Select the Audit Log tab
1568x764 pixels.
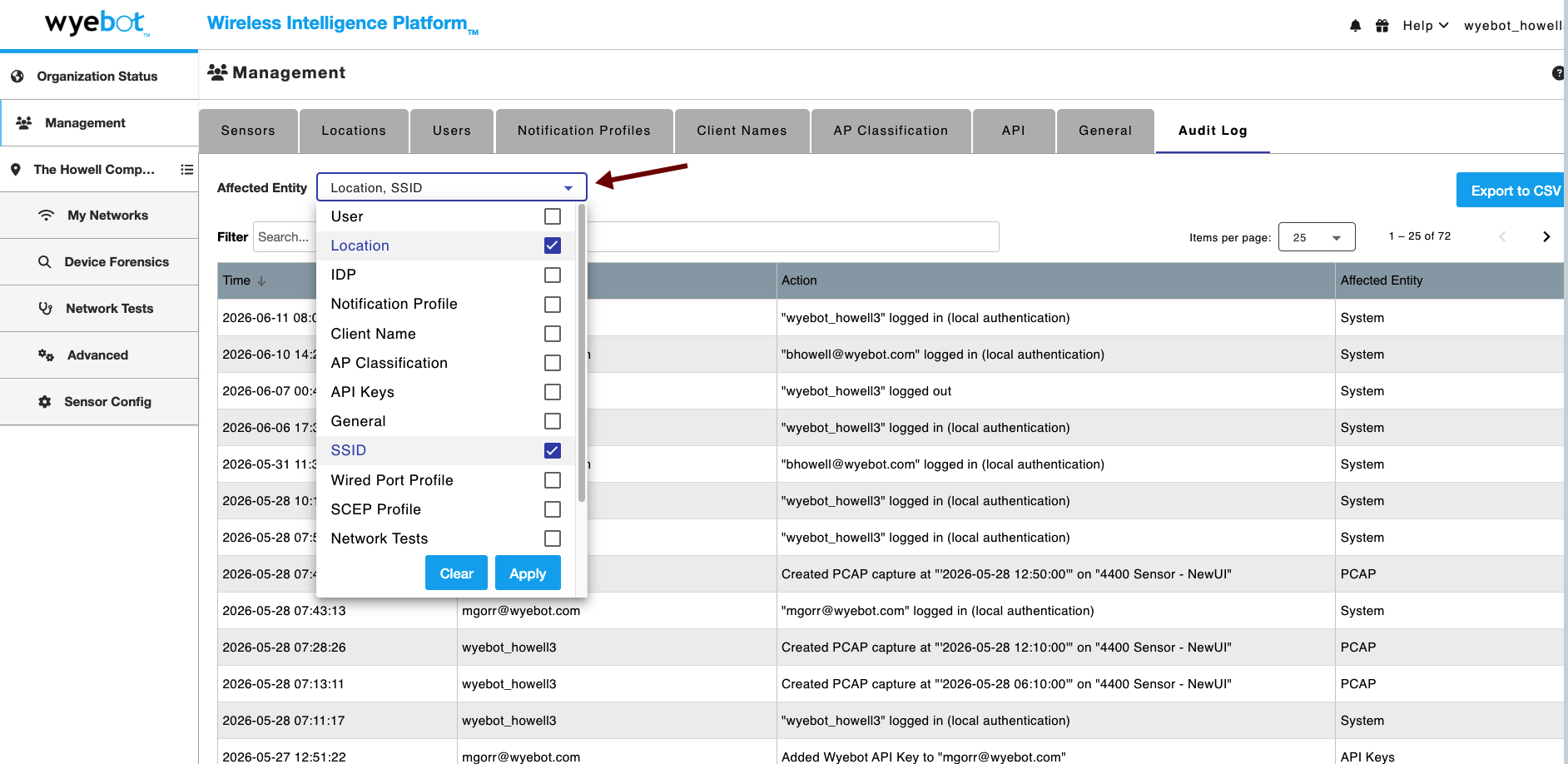tap(1213, 131)
